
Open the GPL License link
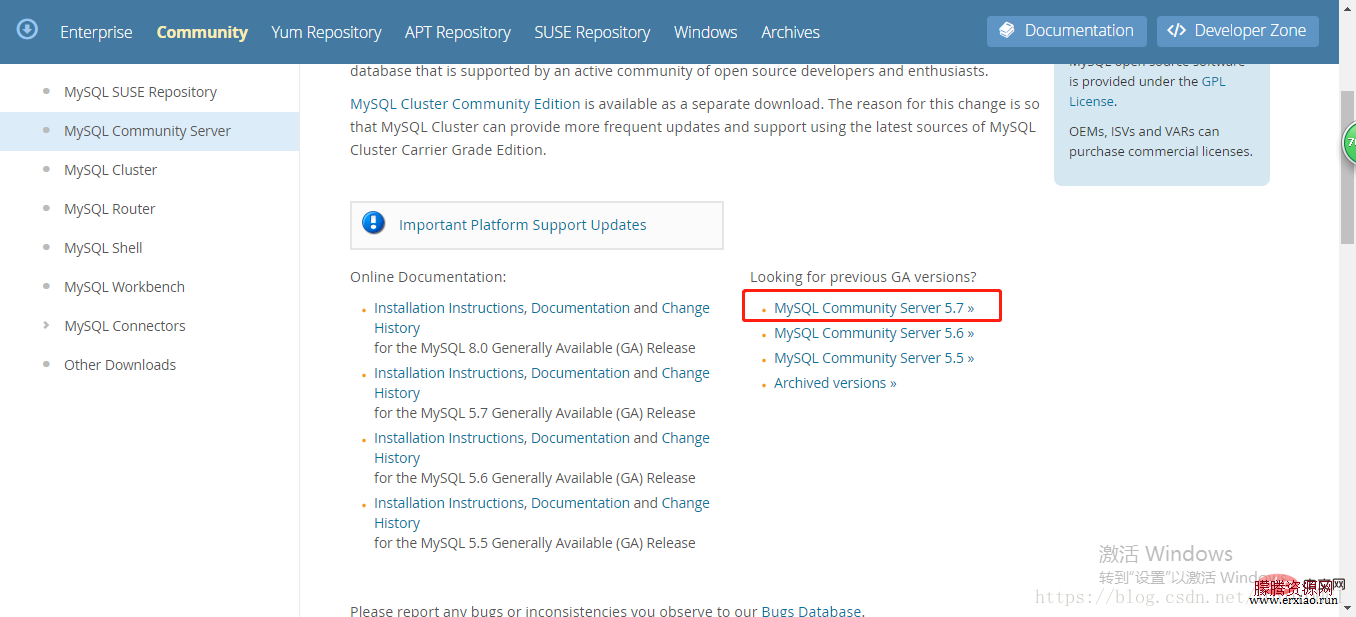pyautogui.click(x=1147, y=91)
